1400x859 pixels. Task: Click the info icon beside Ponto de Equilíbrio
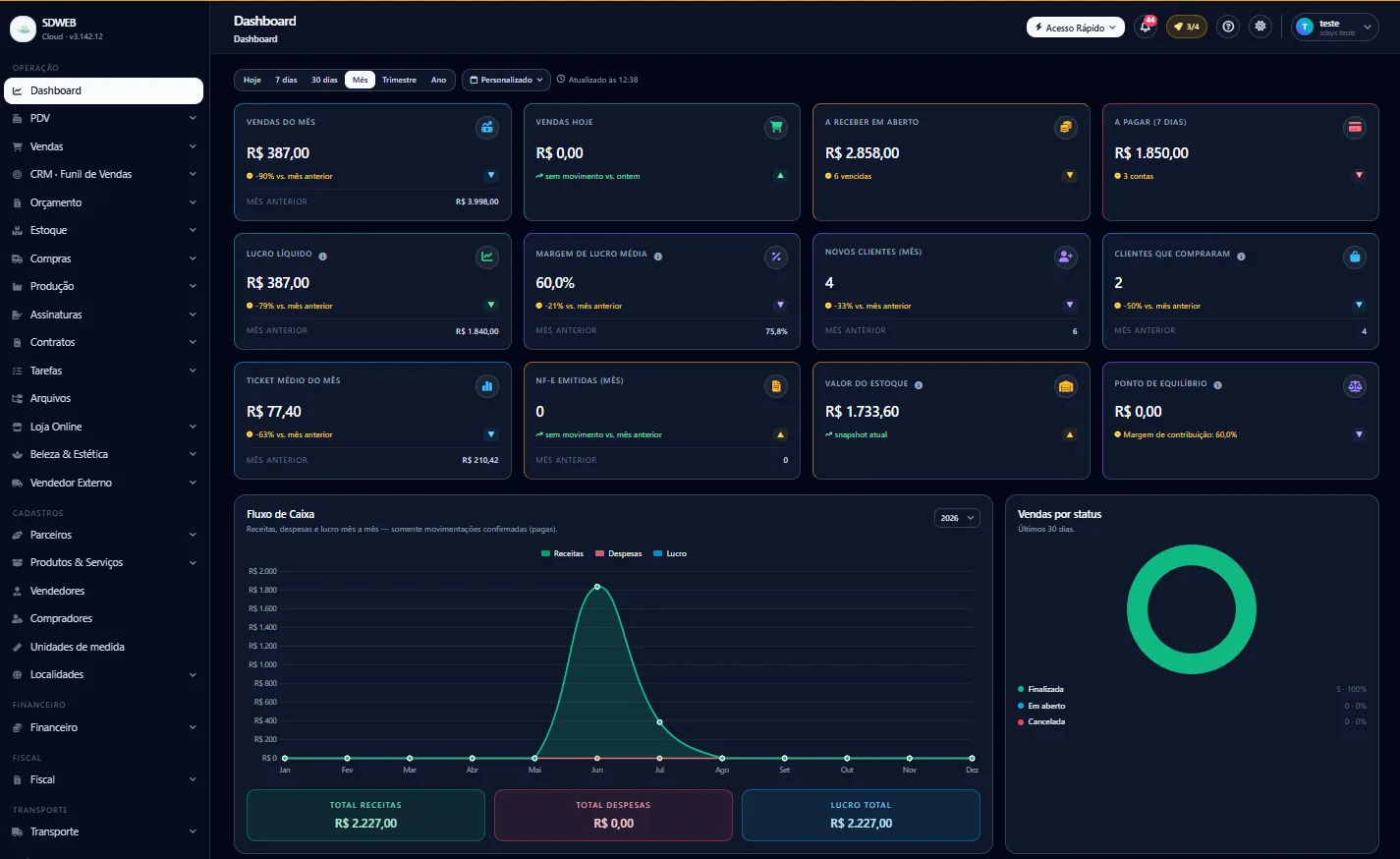click(1218, 385)
